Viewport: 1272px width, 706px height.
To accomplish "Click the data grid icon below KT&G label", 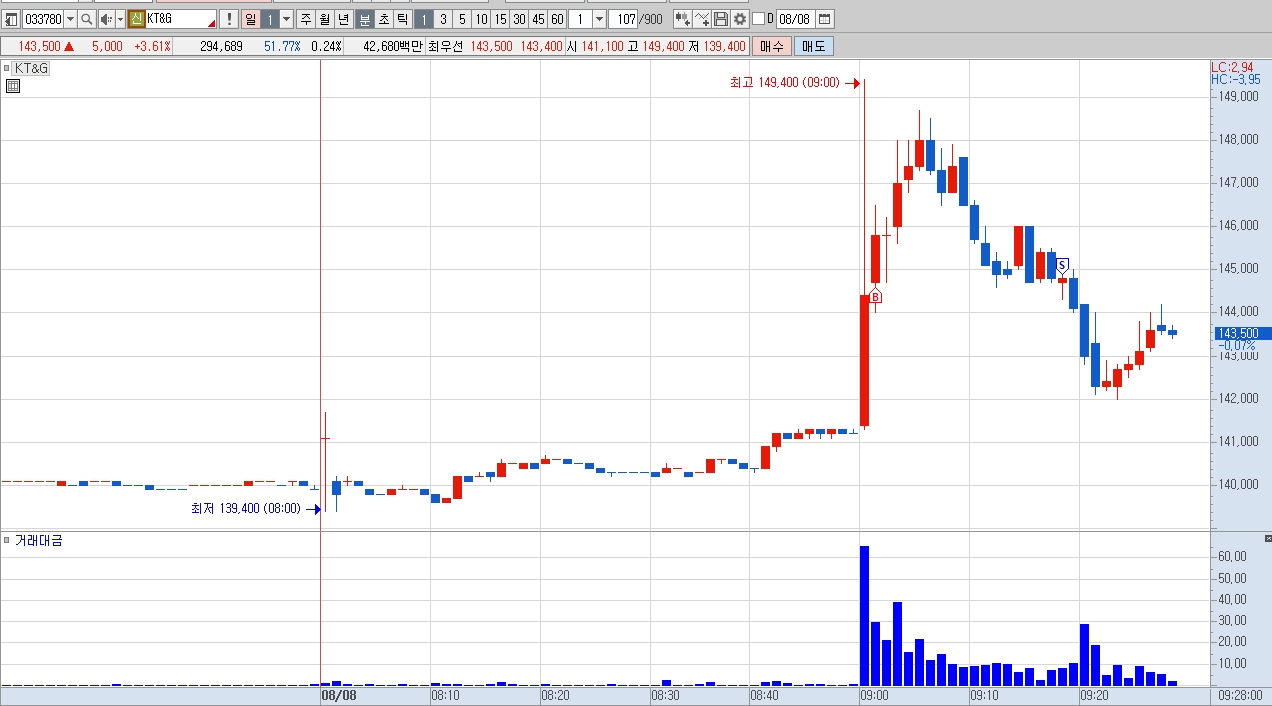I will pyautogui.click(x=12, y=86).
